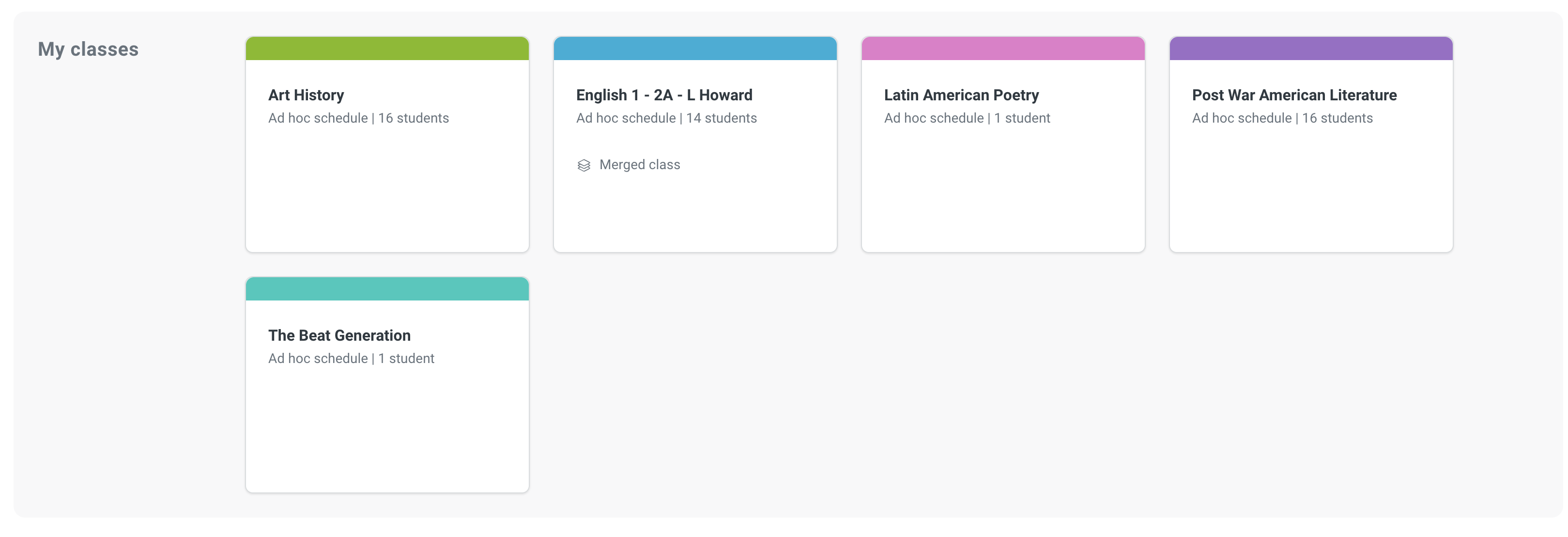The height and width of the screenshot is (537, 1568).
Task: Select the English 1 - 2A - L Howard title
Action: point(664,95)
